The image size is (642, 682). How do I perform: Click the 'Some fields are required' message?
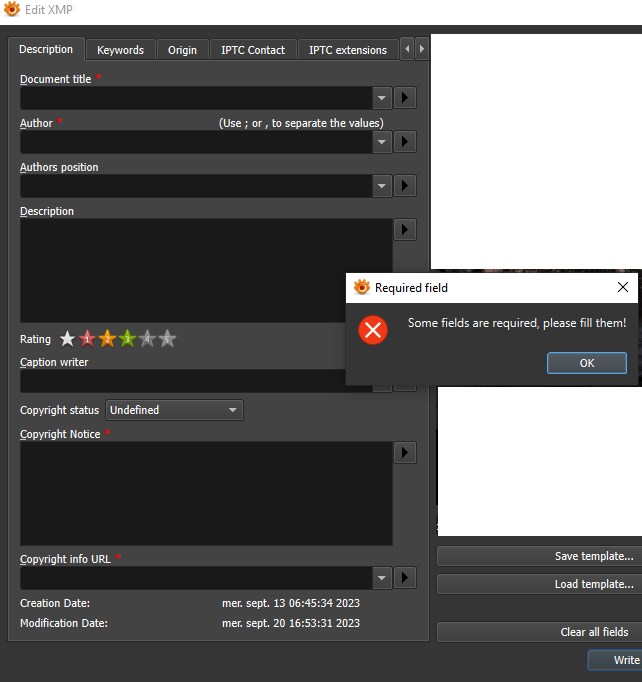tap(517, 323)
